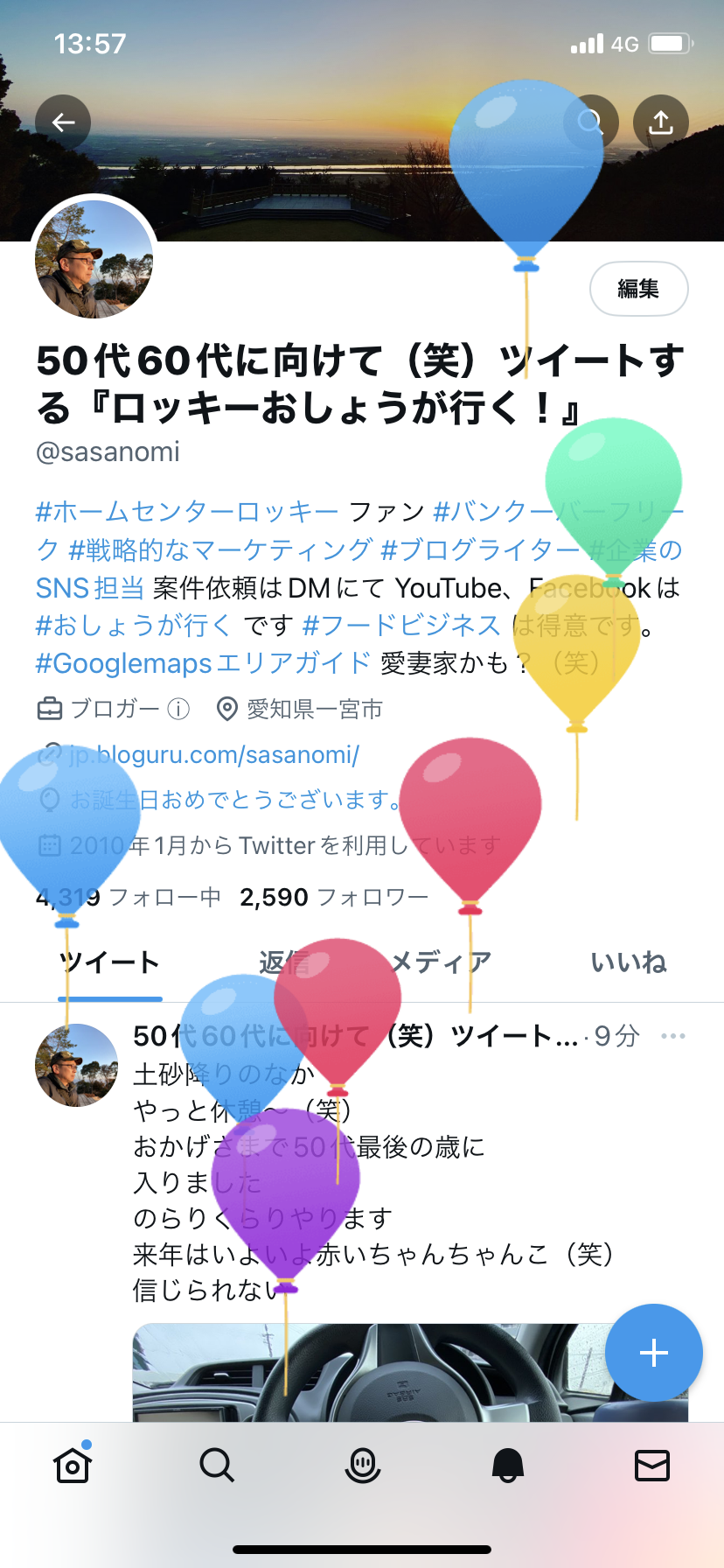
Task: Open the Home tab icon
Action: coord(73,1464)
